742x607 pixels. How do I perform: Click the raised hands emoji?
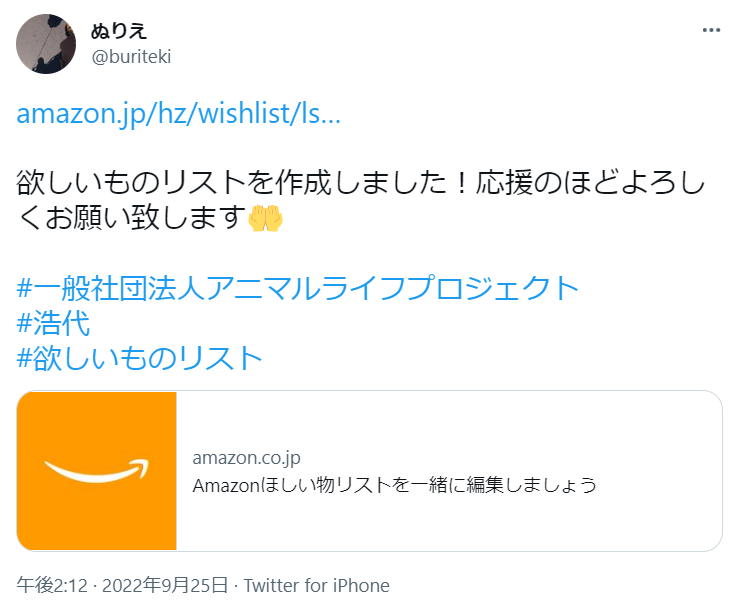click(265, 218)
